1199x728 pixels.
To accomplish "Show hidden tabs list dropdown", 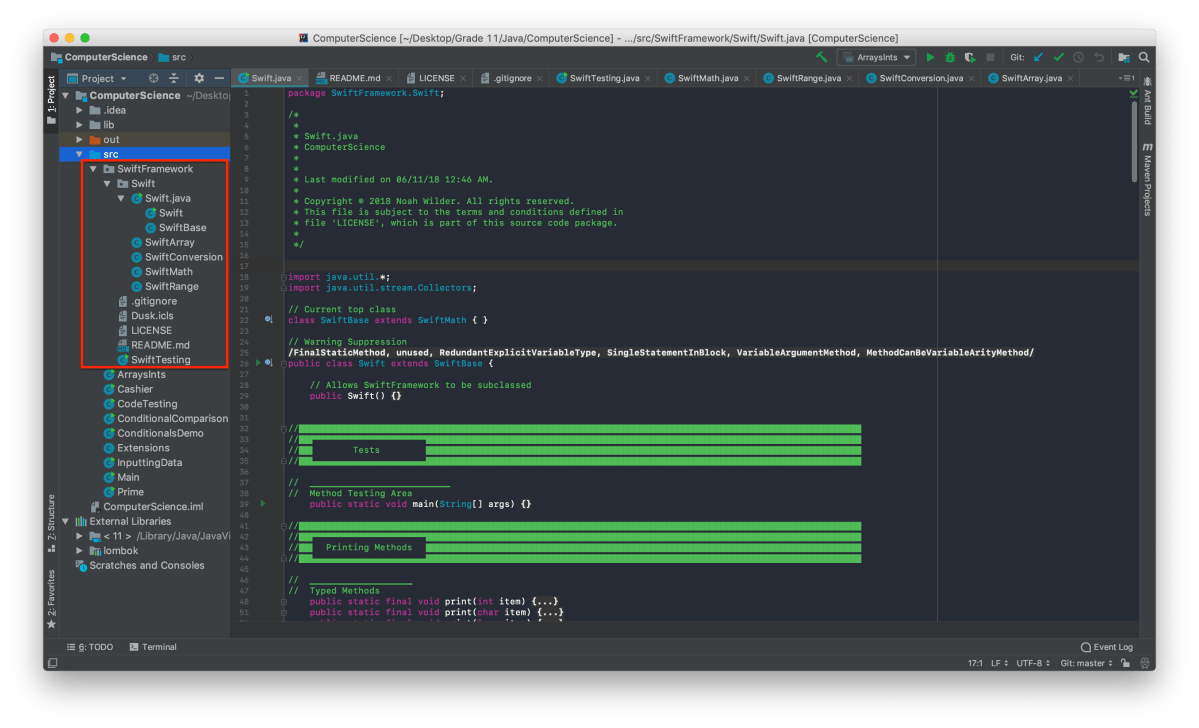I will [1126, 78].
